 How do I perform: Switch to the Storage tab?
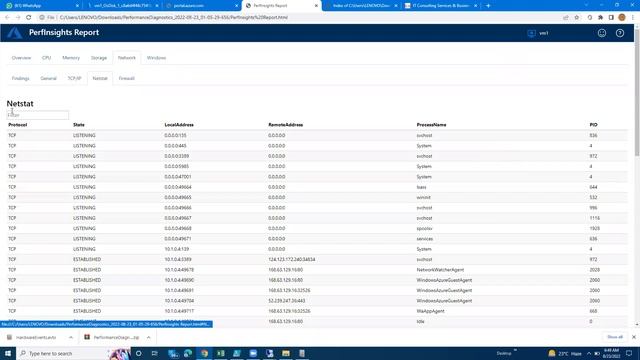pyautogui.click(x=99, y=58)
